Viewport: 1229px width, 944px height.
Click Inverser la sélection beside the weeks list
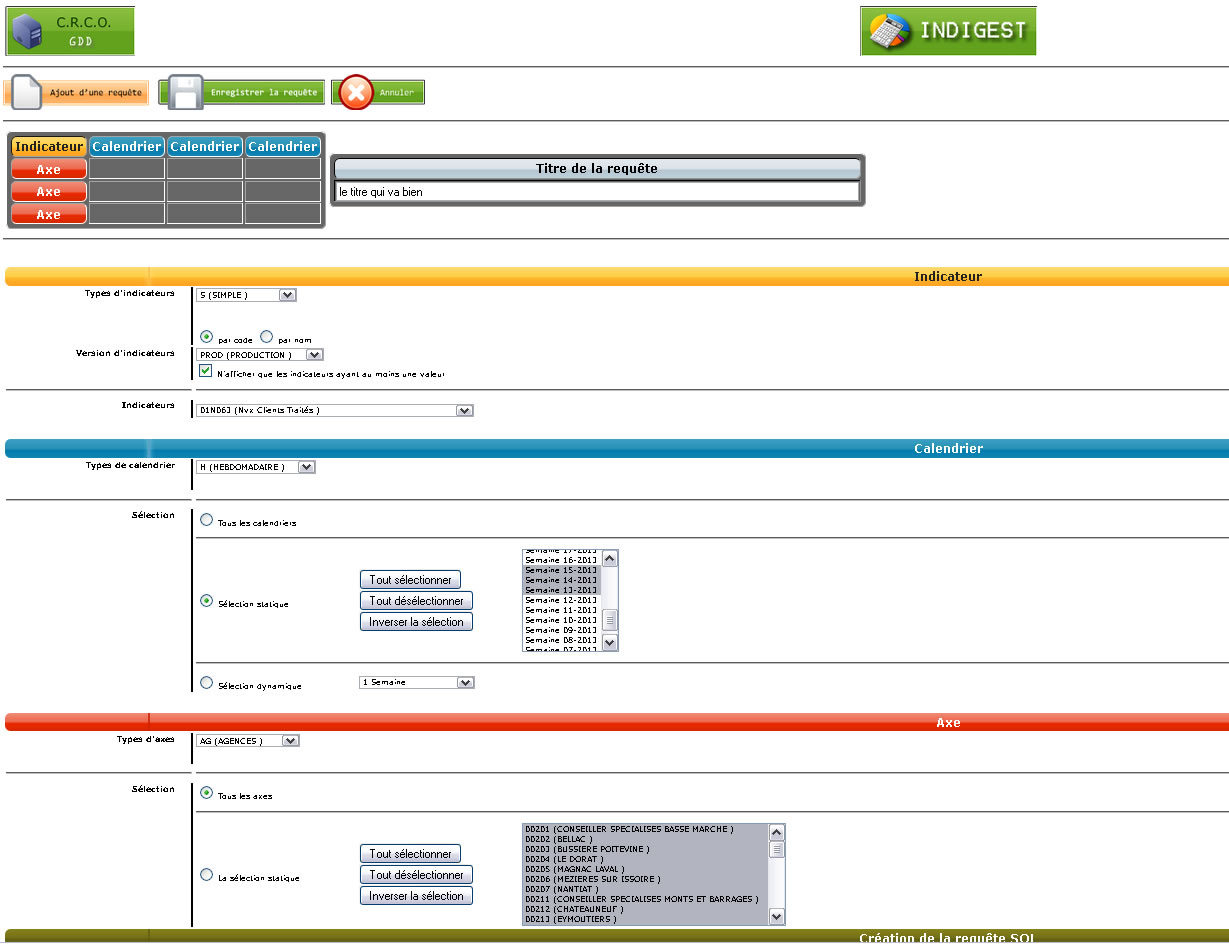coord(416,622)
